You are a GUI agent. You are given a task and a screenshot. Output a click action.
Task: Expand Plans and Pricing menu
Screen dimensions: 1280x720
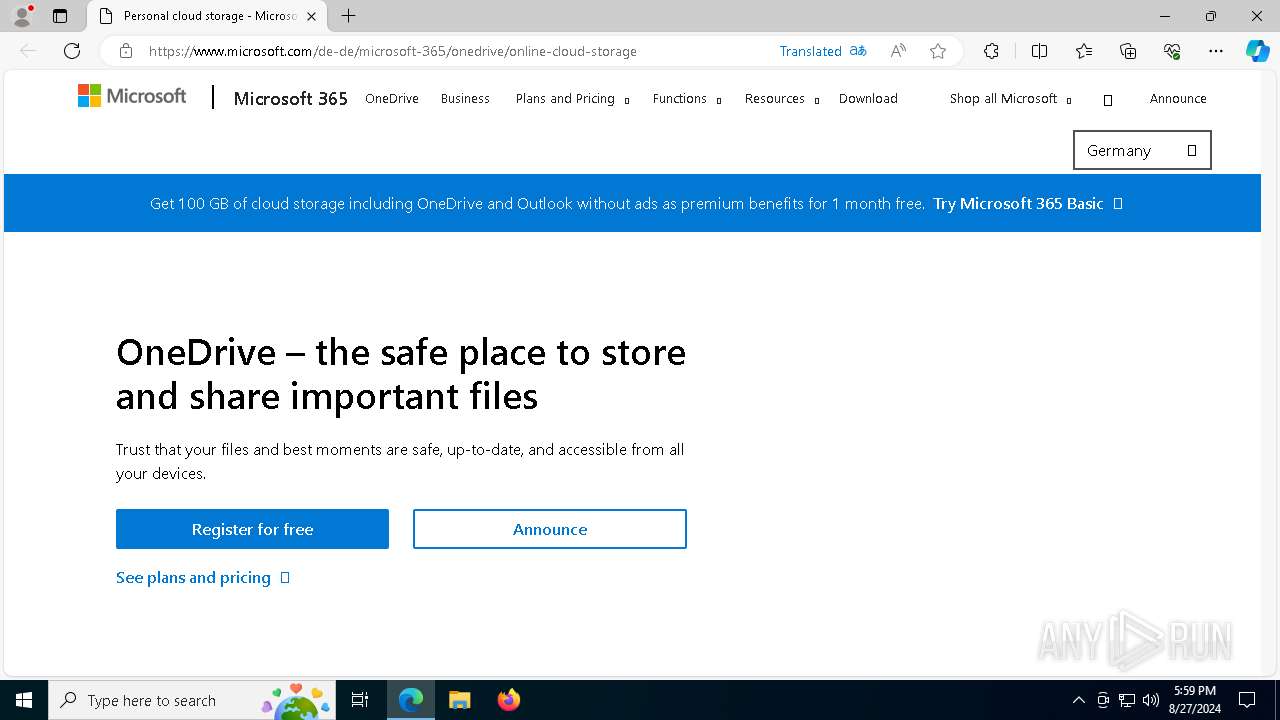(x=572, y=98)
